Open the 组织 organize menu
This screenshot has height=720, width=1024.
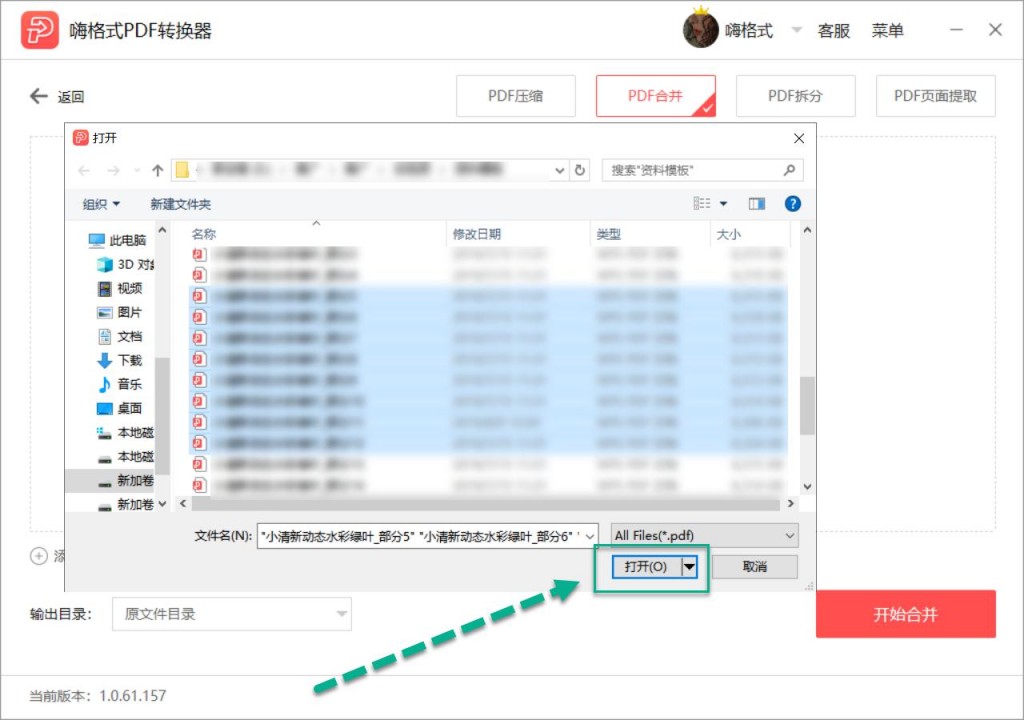pyautogui.click(x=101, y=205)
